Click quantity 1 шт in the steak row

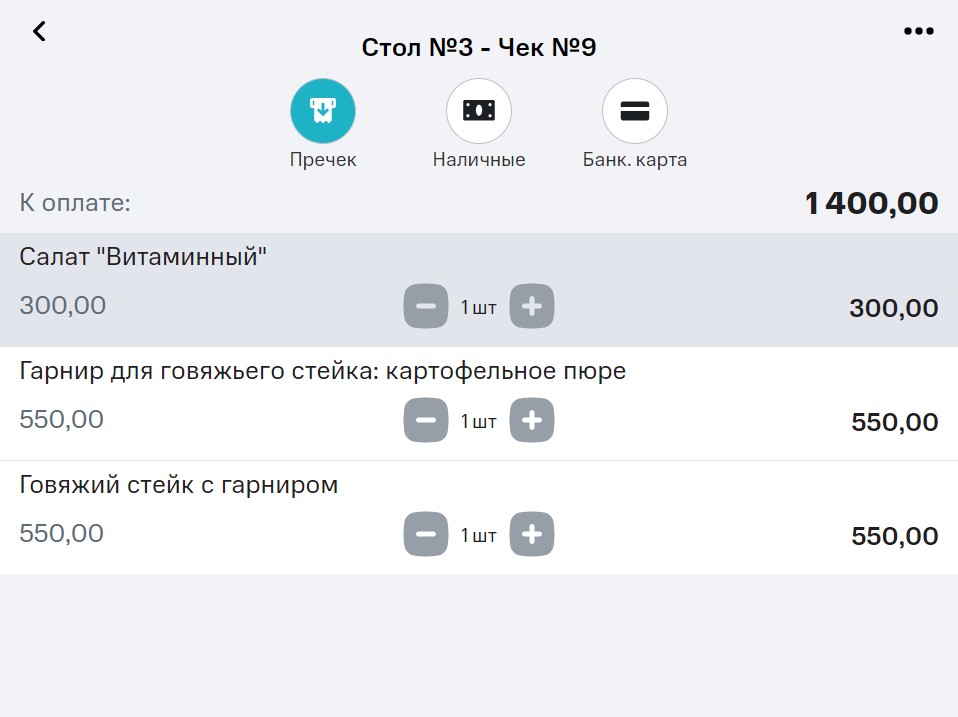(x=478, y=536)
